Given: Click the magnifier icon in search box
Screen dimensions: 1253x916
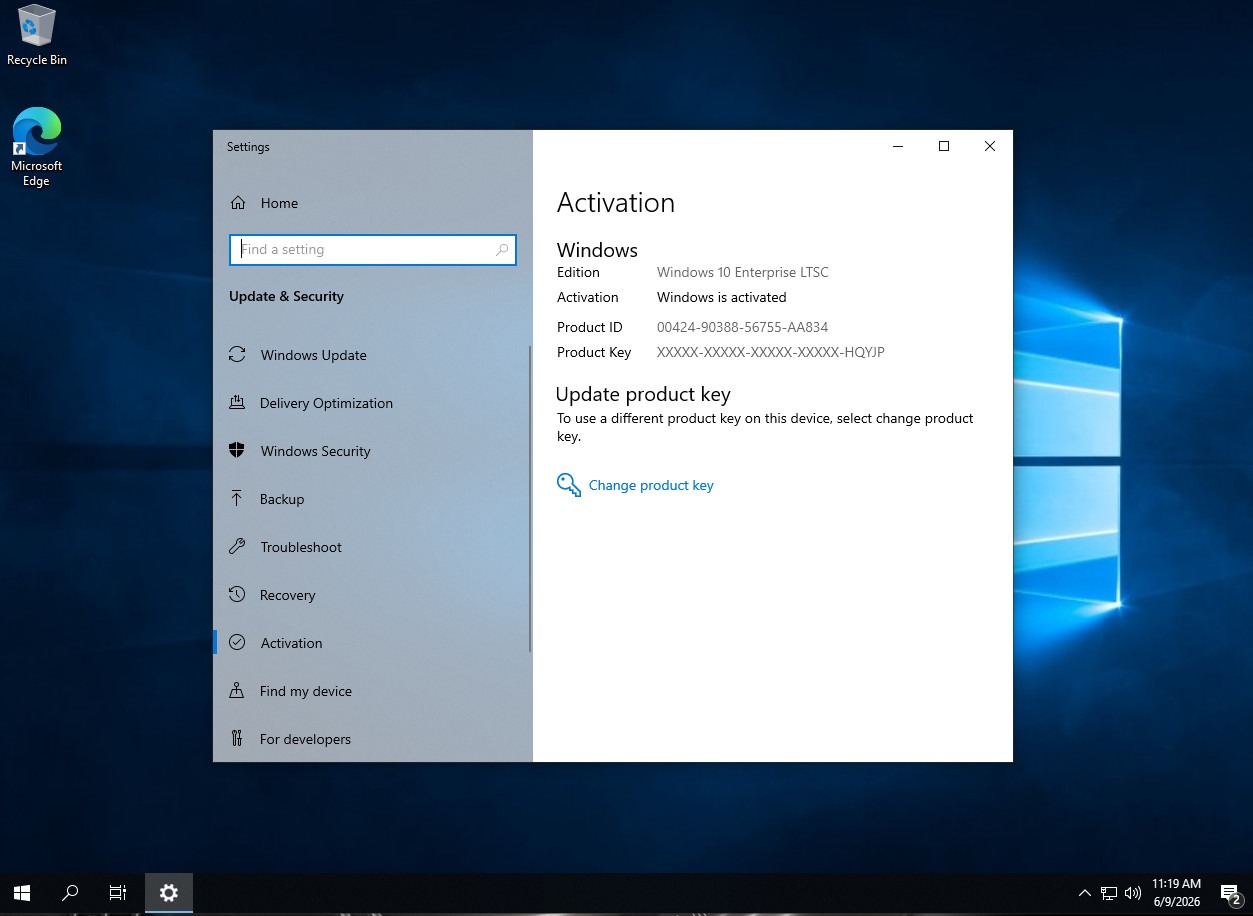Looking at the screenshot, I should tap(502, 250).
